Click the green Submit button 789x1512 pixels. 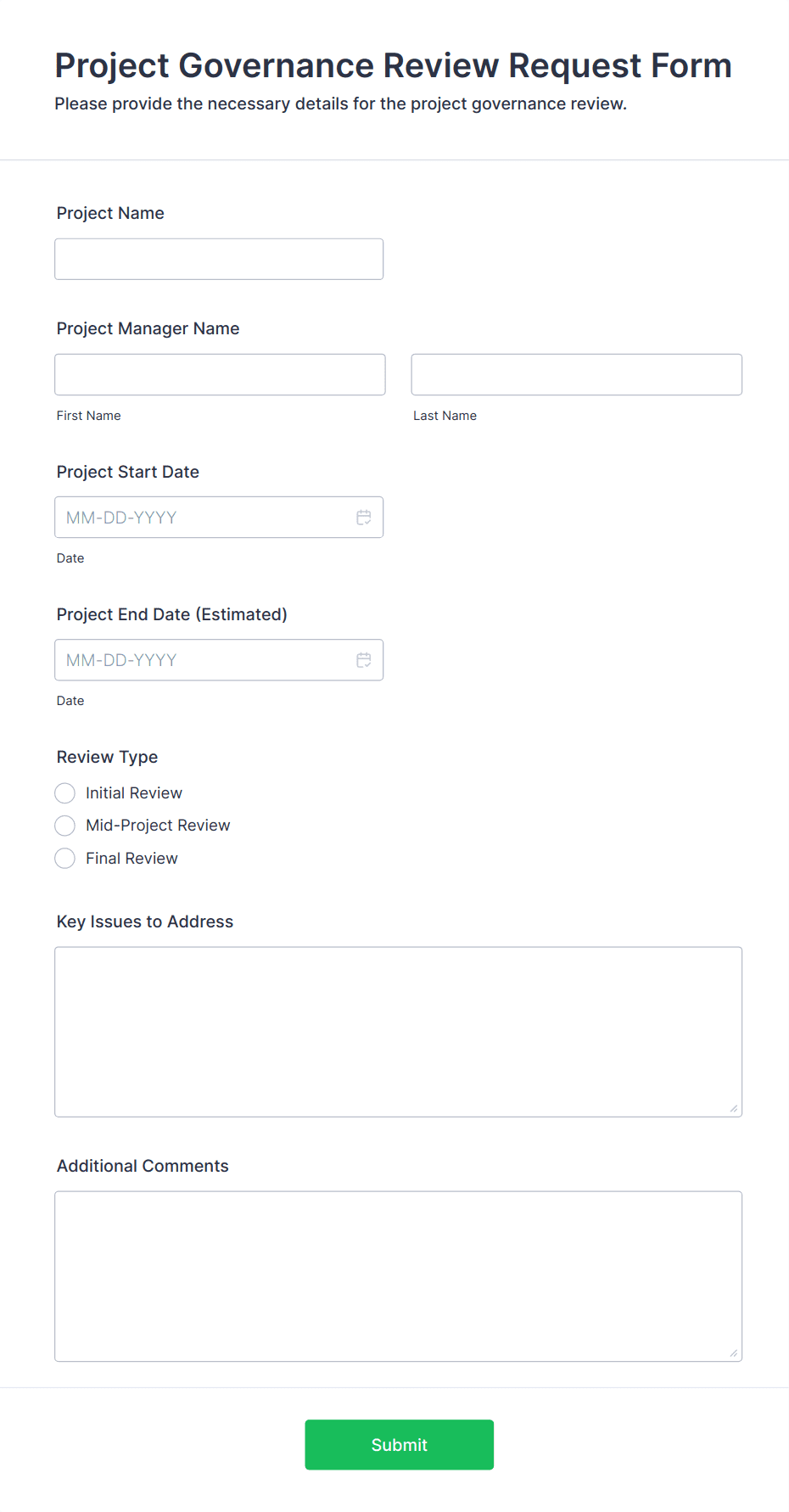point(399,1444)
